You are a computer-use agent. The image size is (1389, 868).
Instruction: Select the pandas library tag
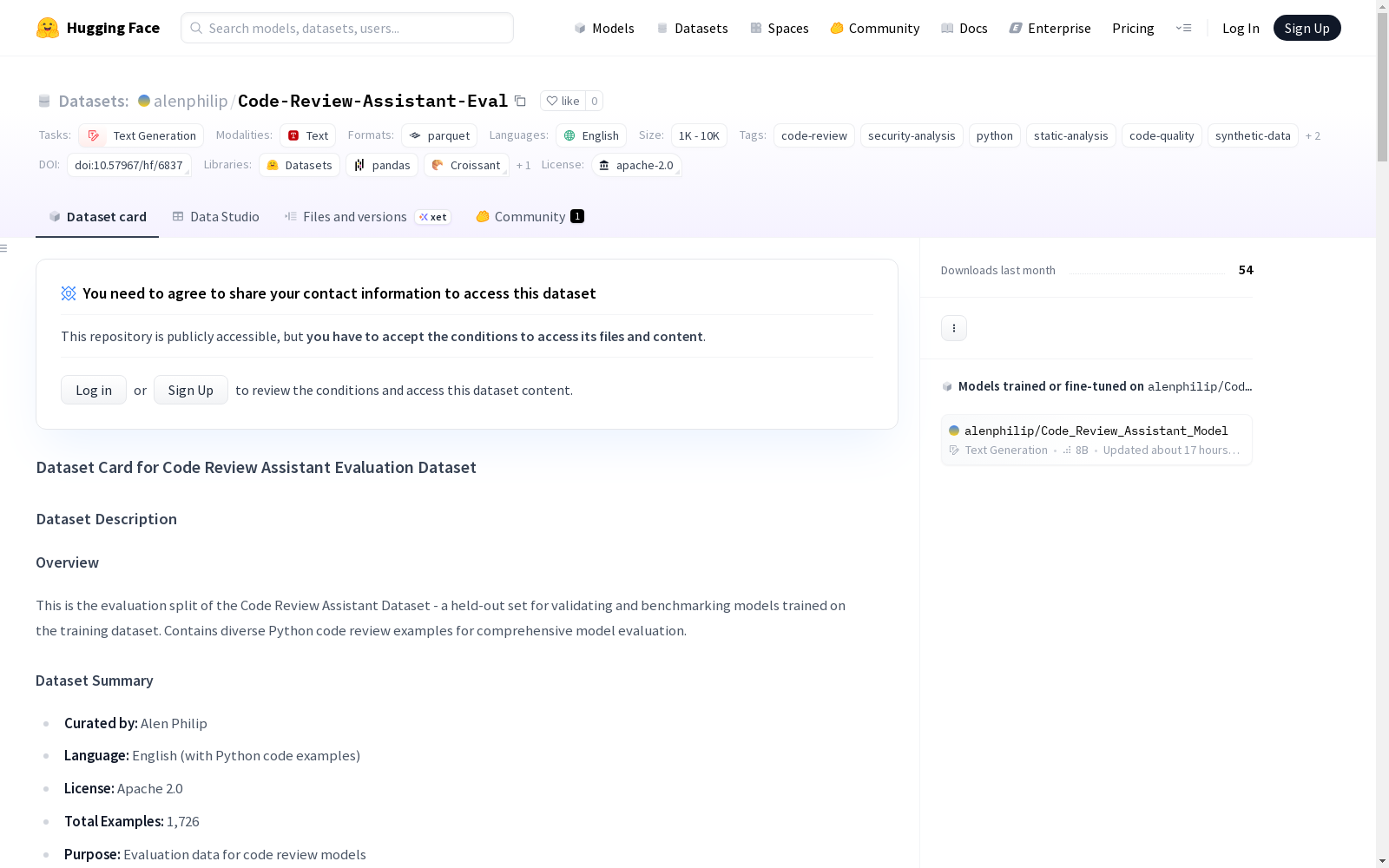tap(382, 165)
